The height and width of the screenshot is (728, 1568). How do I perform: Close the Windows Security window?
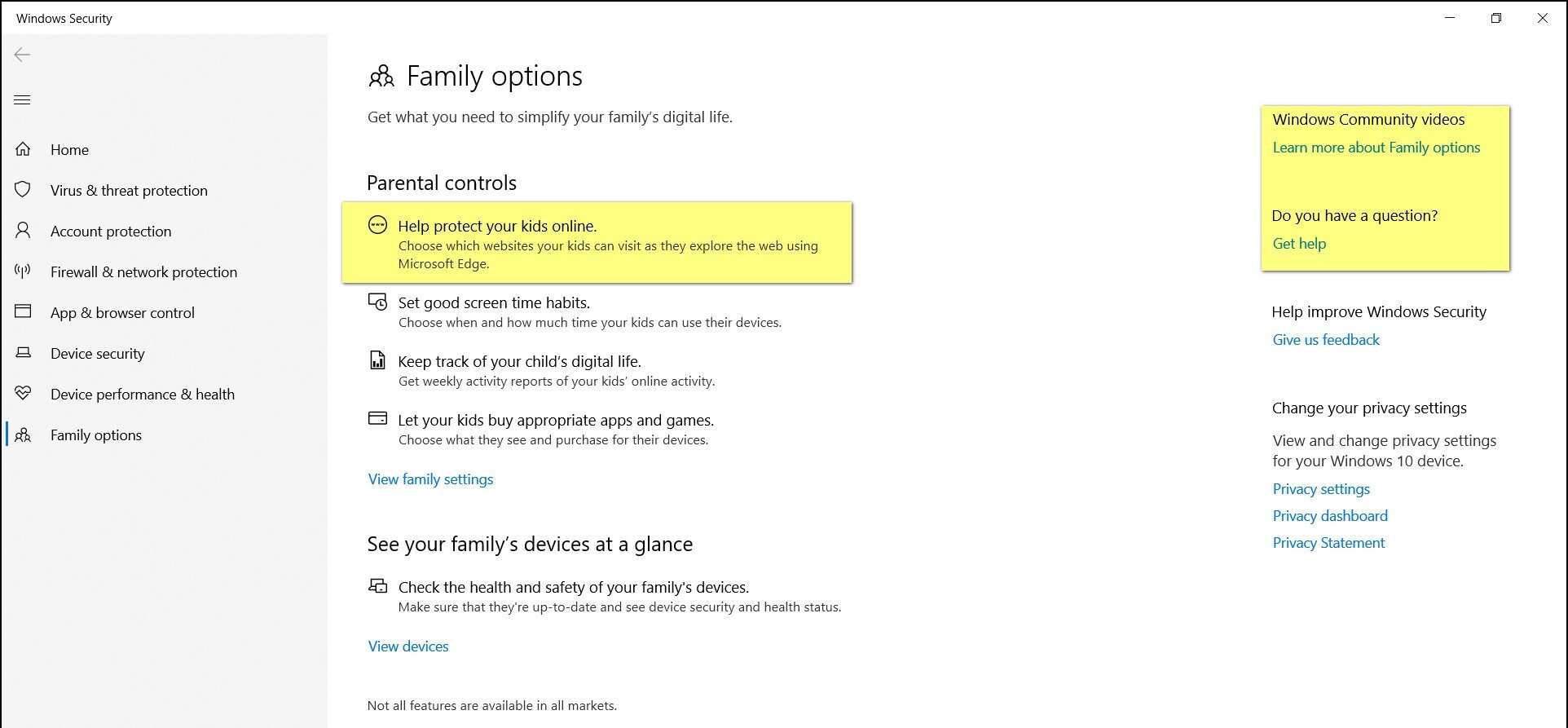(x=1543, y=18)
